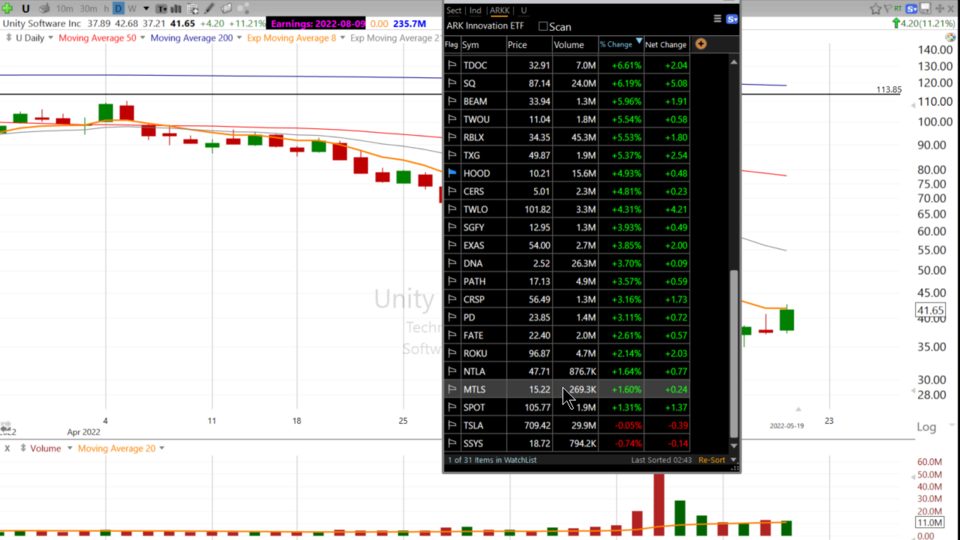Select the Daily D timeframe button

pyautogui.click(x=118, y=9)
